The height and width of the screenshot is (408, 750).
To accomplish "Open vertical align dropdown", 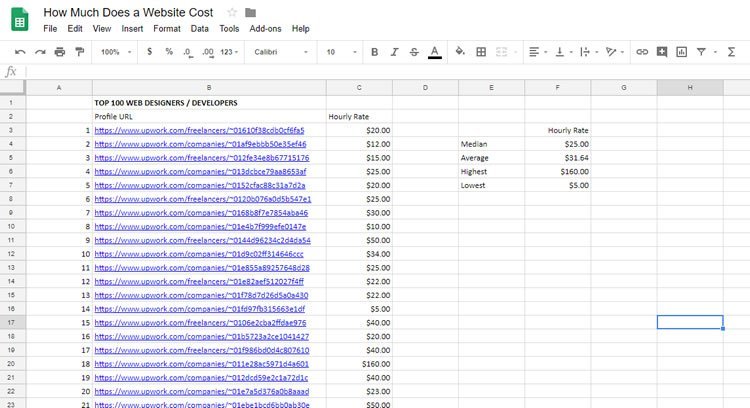I will 563,52.
